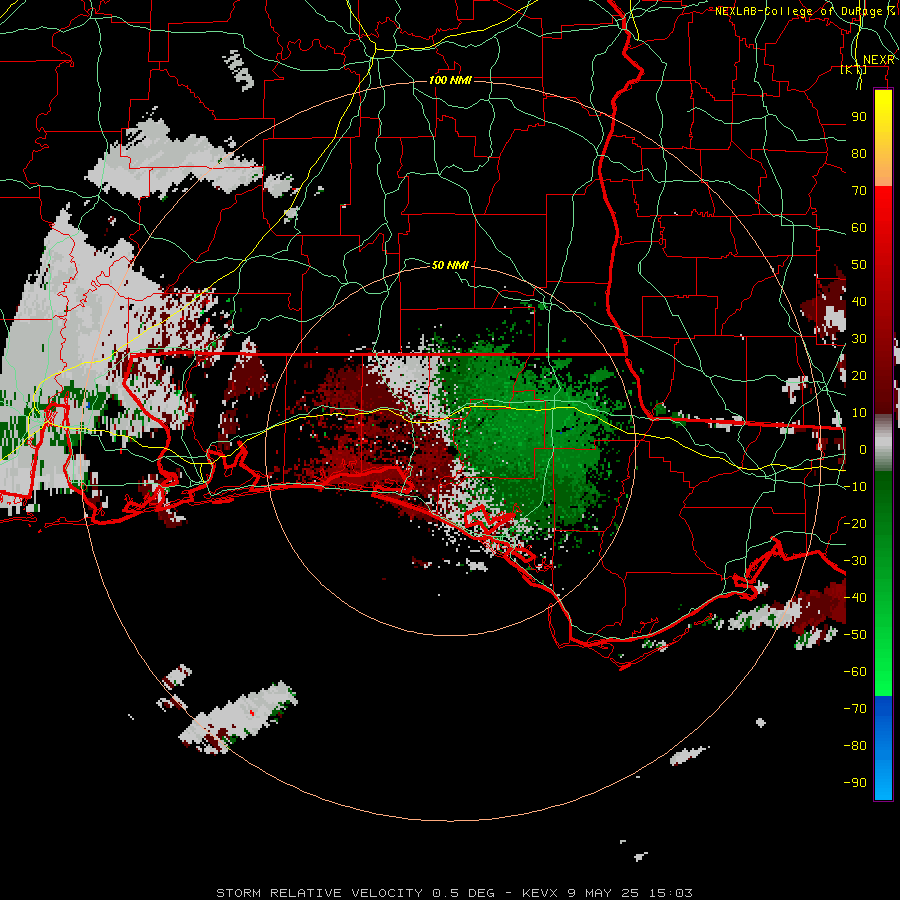
Task: Click the "0" scale label
Action: click(x=863, y=449)
